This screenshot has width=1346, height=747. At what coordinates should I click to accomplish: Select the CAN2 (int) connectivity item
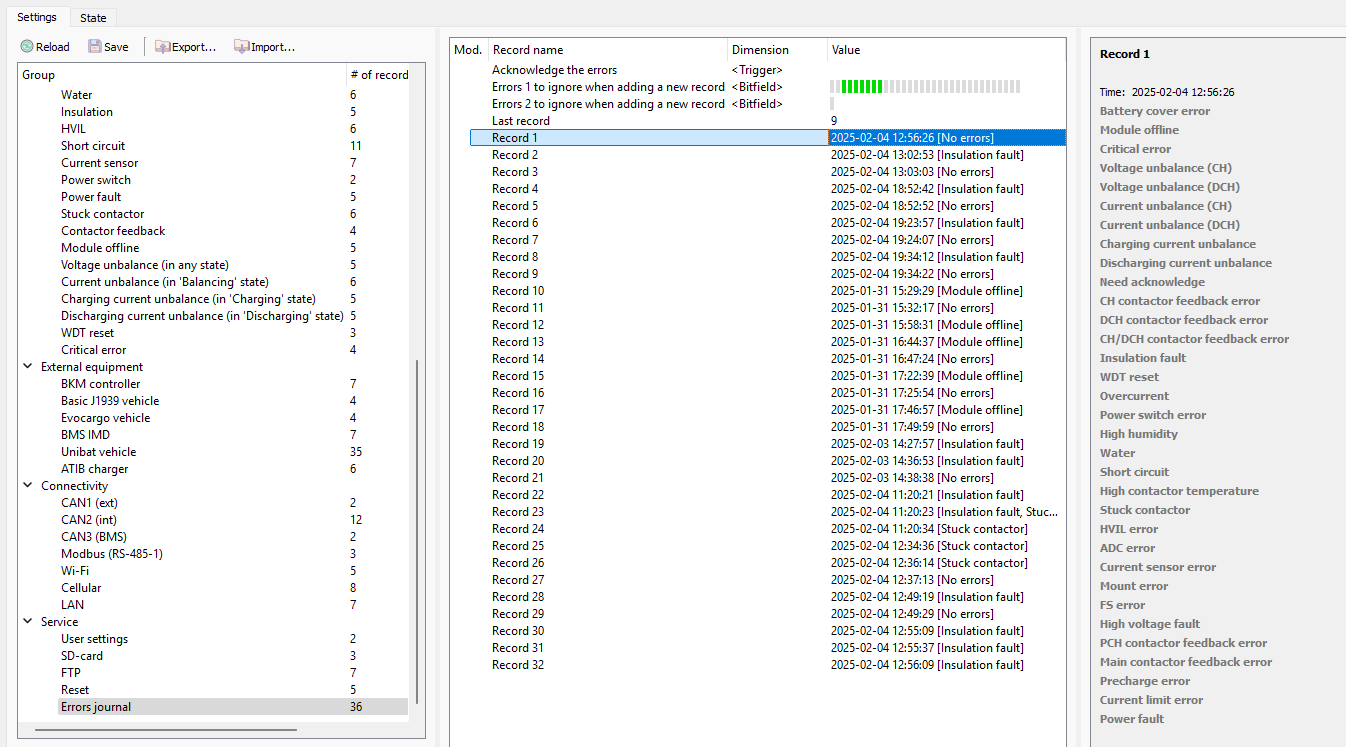pyautogui.click(x=90, y=520)
